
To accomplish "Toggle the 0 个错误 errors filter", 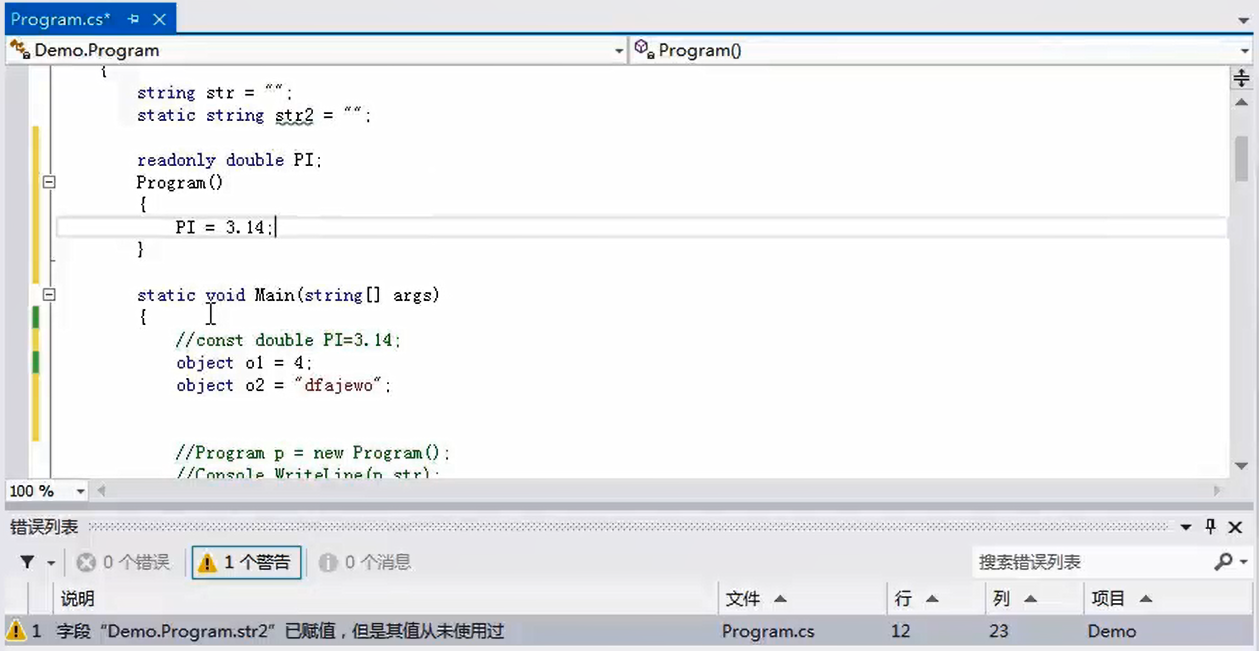I will pyautogui.click(x=124, y=563).
